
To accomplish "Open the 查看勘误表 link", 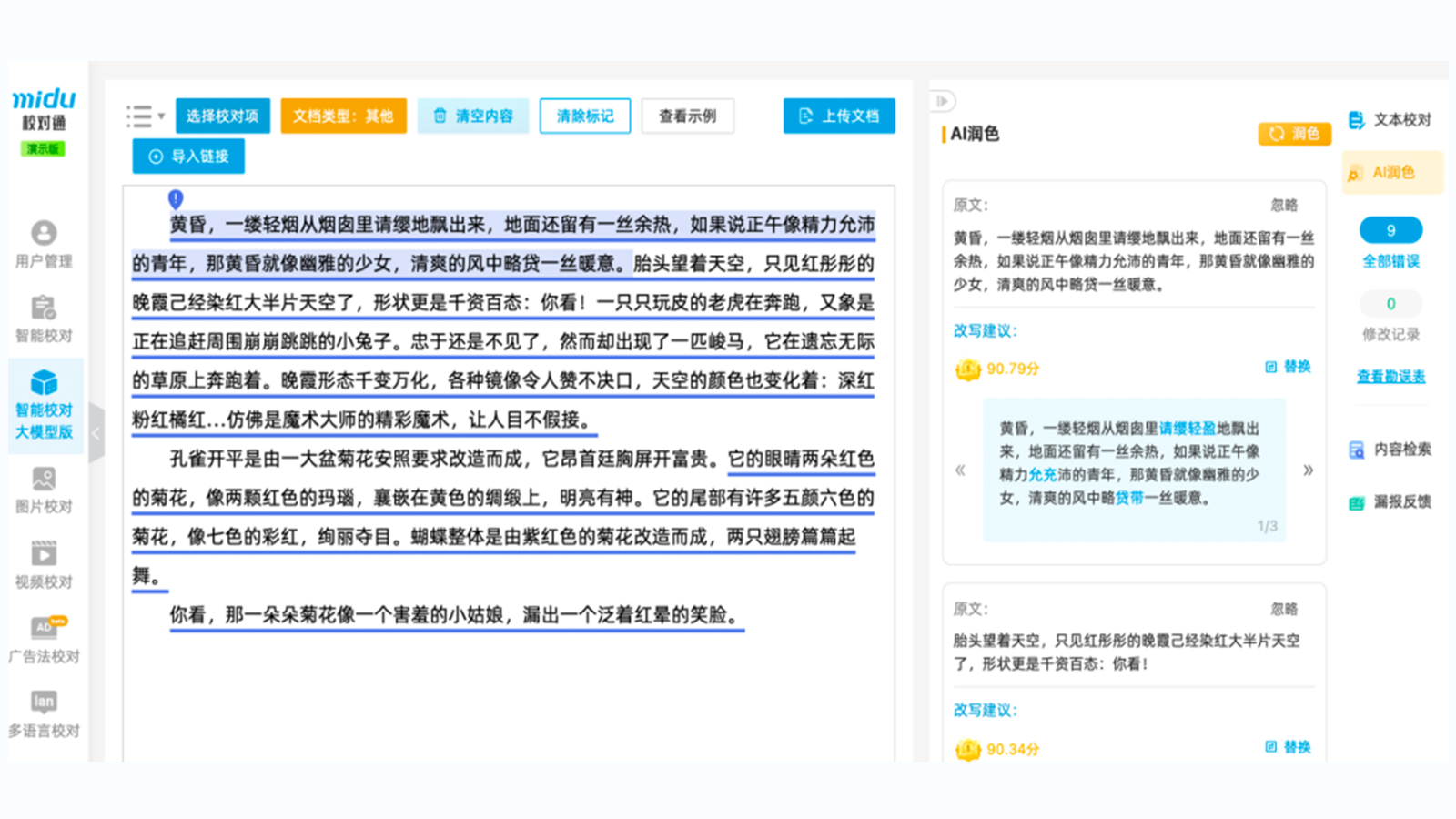I will pos(1390,377).
